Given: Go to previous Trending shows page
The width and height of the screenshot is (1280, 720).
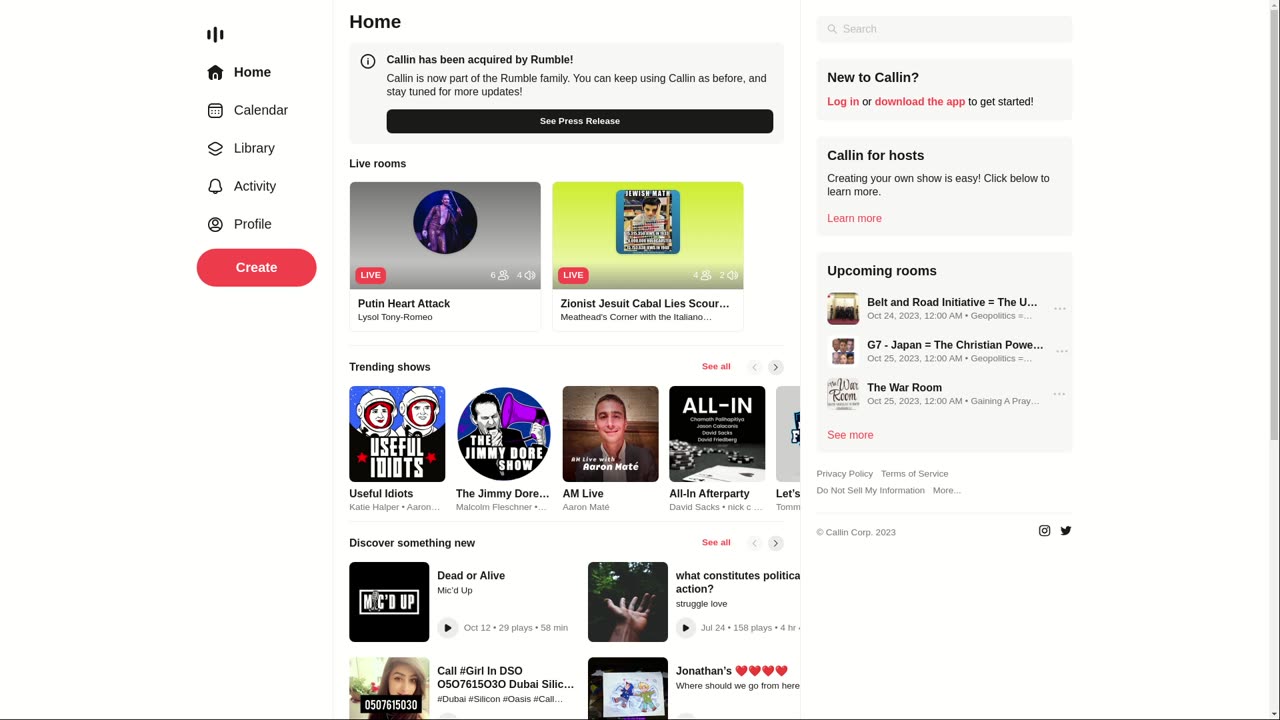Looking at the screenshot, I should pos(755,367).
